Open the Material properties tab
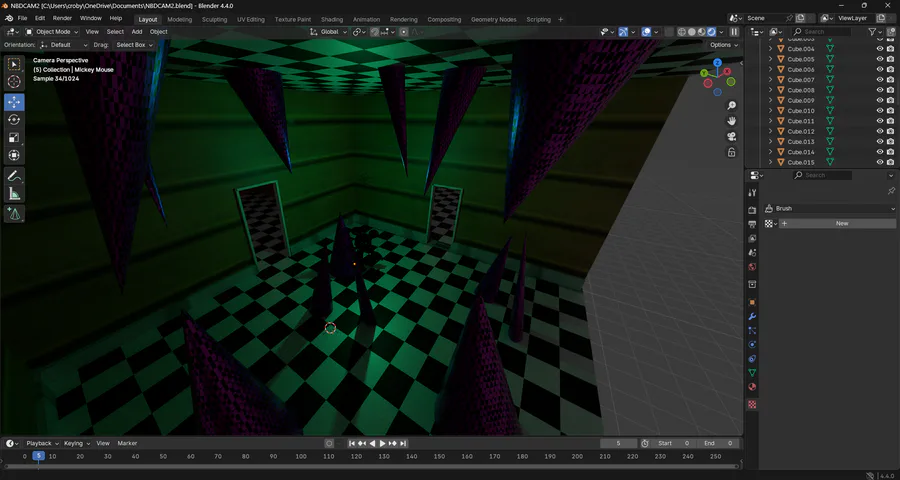 click(752, 387)
